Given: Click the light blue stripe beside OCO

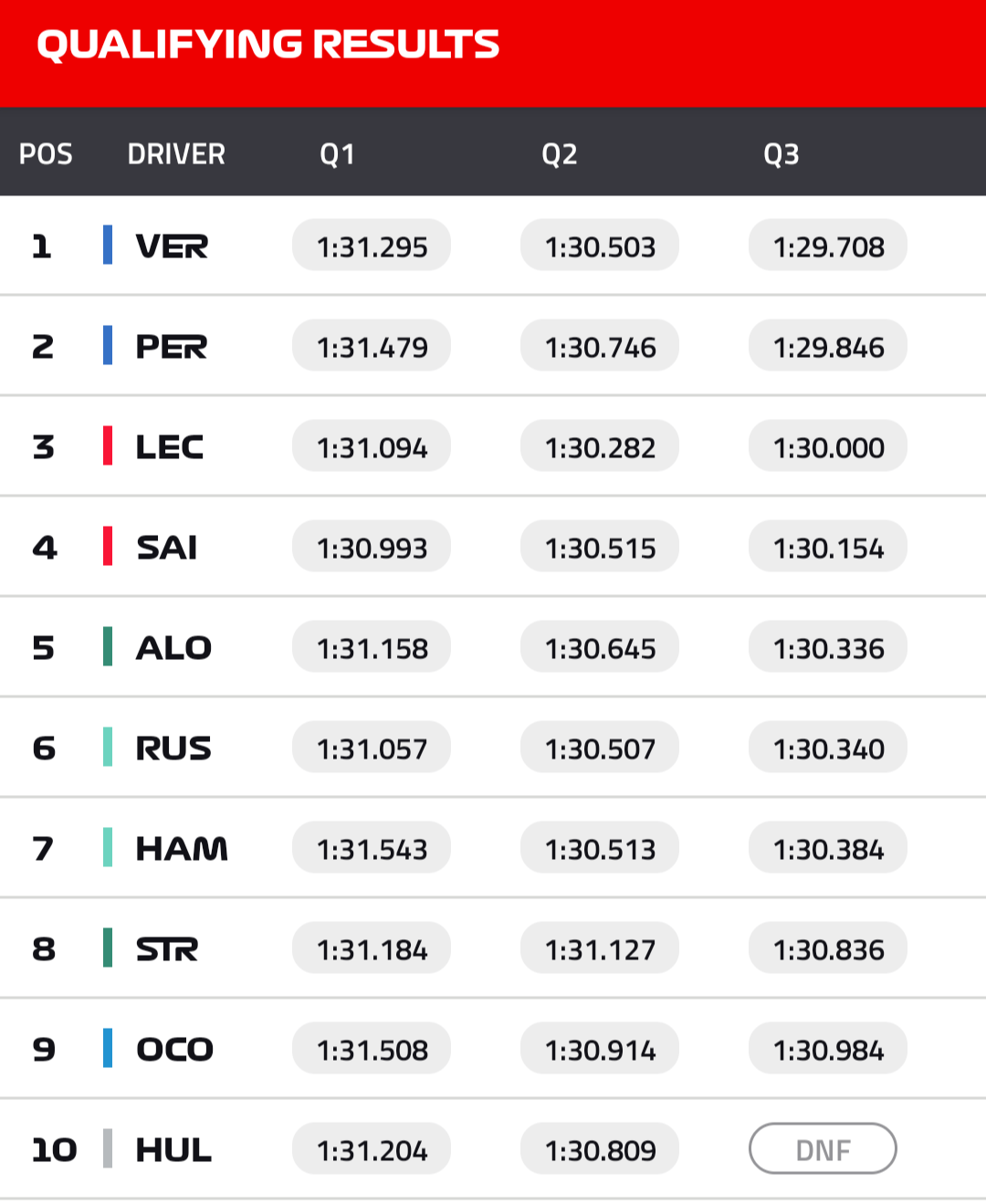Looking at the screenshot, I should click(108, 1049).
